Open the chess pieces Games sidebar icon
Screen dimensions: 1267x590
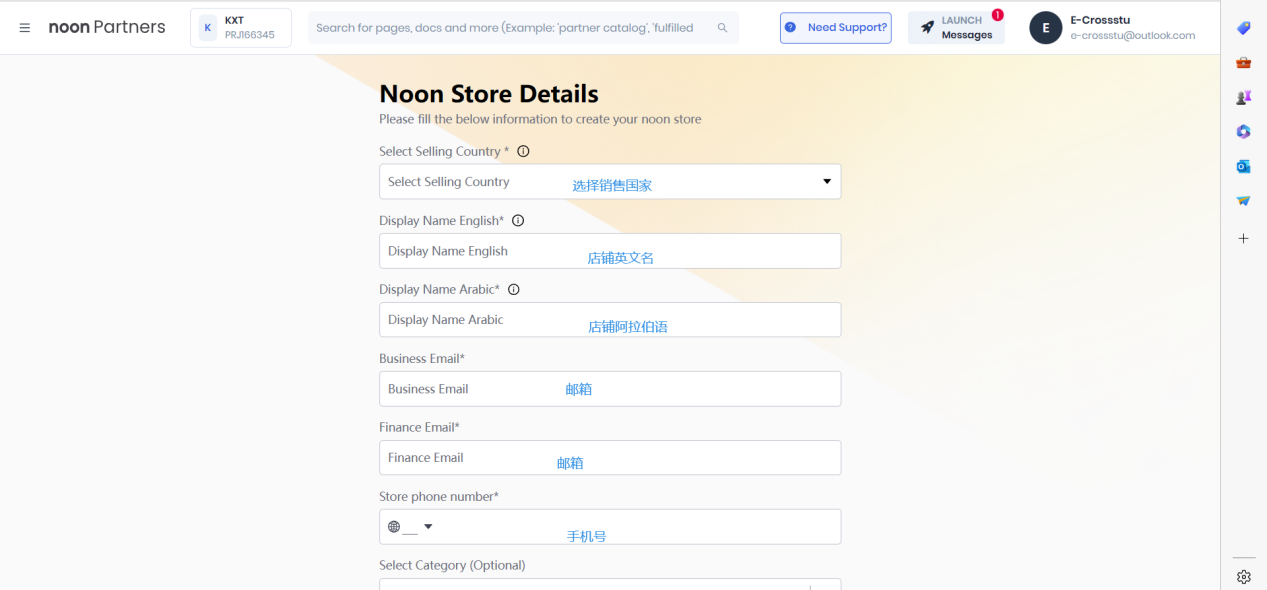[1243, 97]
